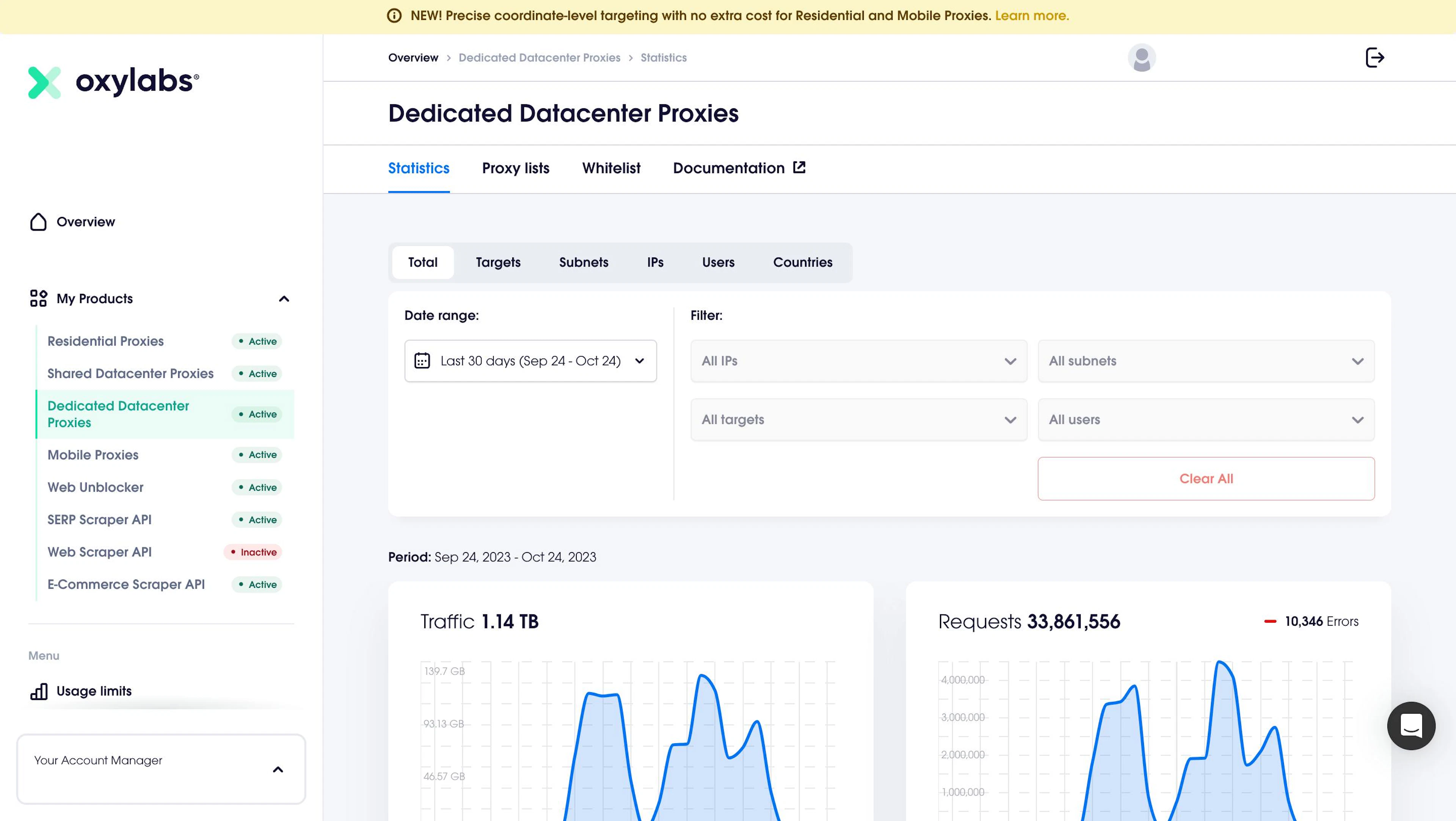This screenshot has height=821, width=1456.
Task: Open the live chat widget
Action: coord(1411,725)
